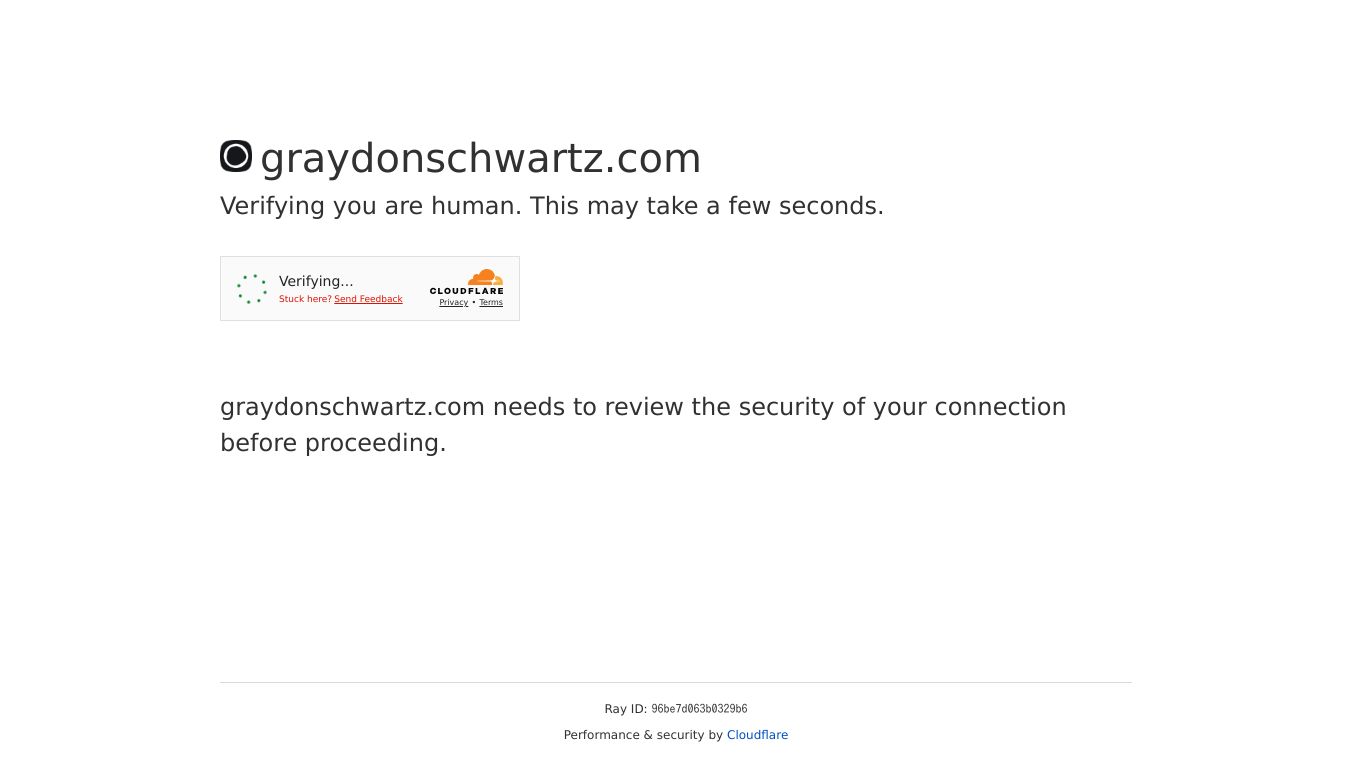Click the bullet separator between Privacy and Terms
Image resolution: width=1352 pixels, height=760 pixels.
coord(474,303)
